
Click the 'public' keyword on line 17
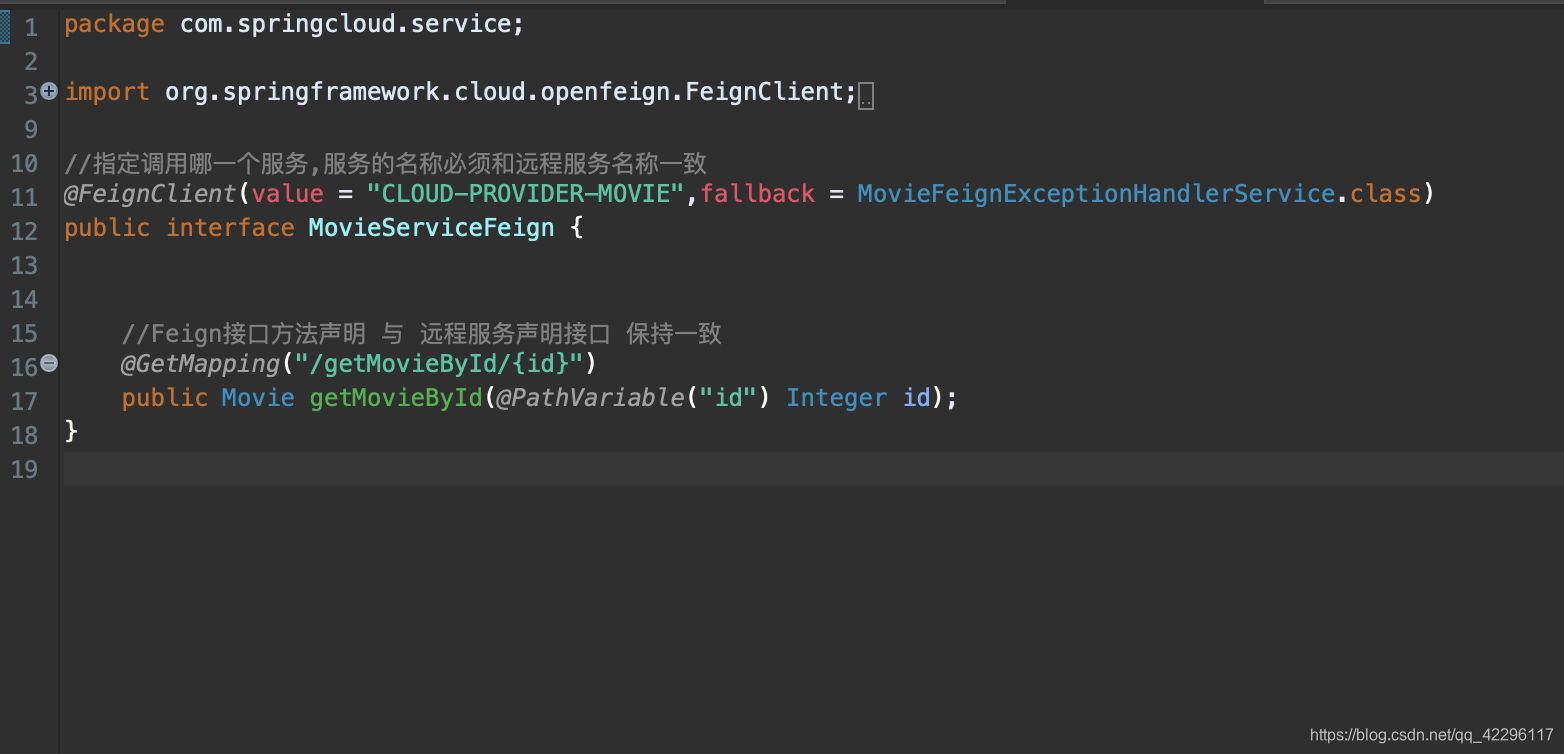coord(165,398)
